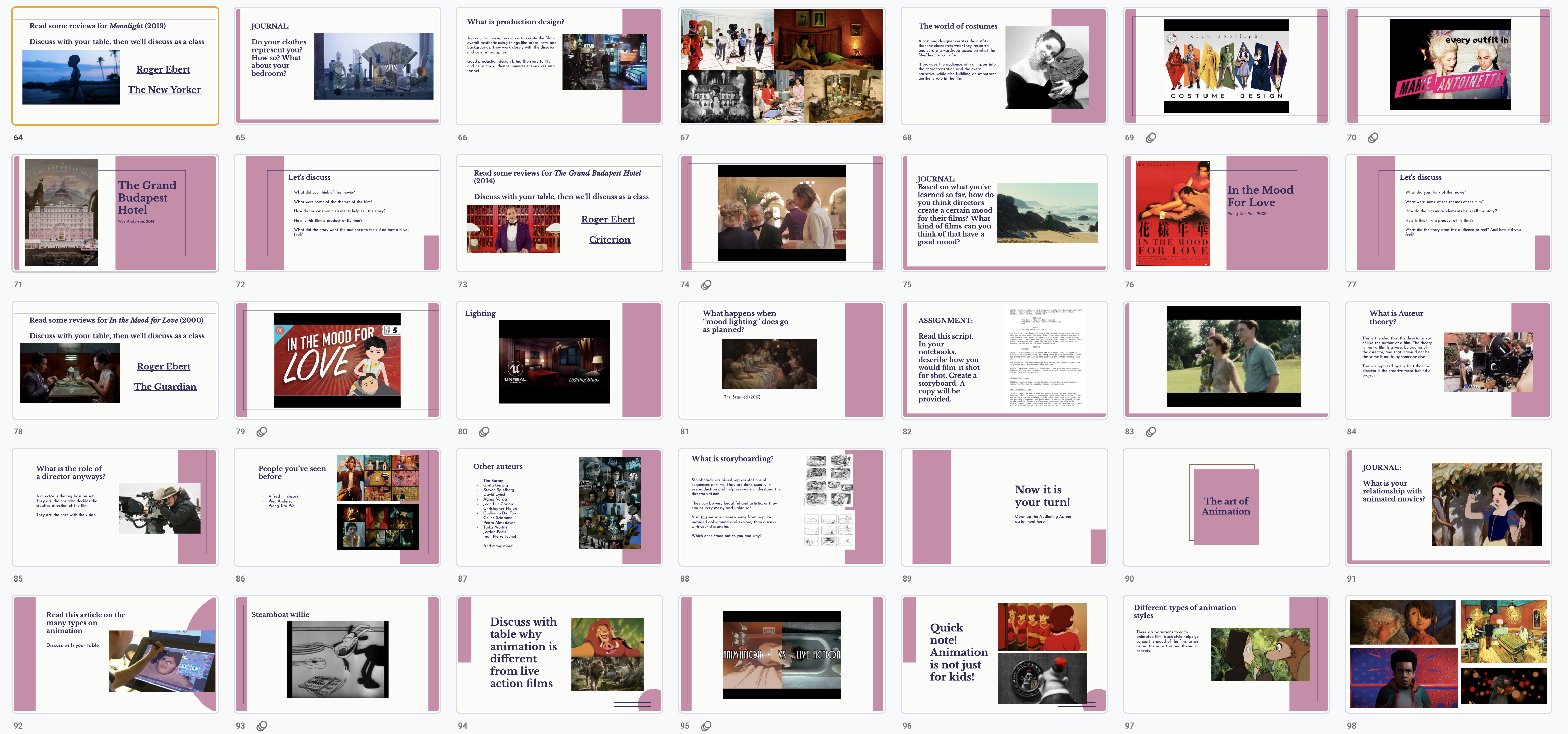The image size is (1568, 734).
Task: Select The Grand Budapest Hotel title slide
Action: 115,213
